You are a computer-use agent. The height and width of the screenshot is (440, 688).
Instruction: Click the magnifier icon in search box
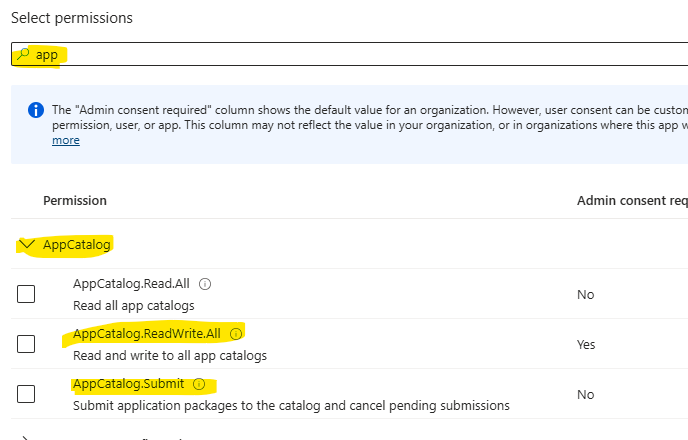(22, 55)
